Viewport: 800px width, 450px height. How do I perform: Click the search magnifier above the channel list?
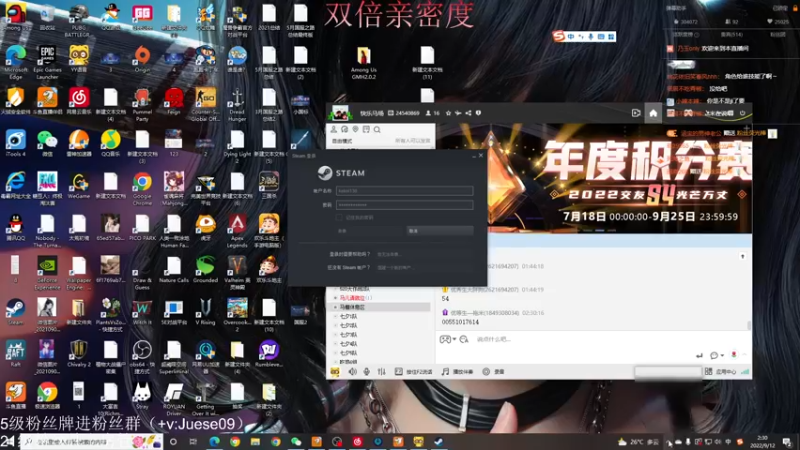(x=377, y=130)
